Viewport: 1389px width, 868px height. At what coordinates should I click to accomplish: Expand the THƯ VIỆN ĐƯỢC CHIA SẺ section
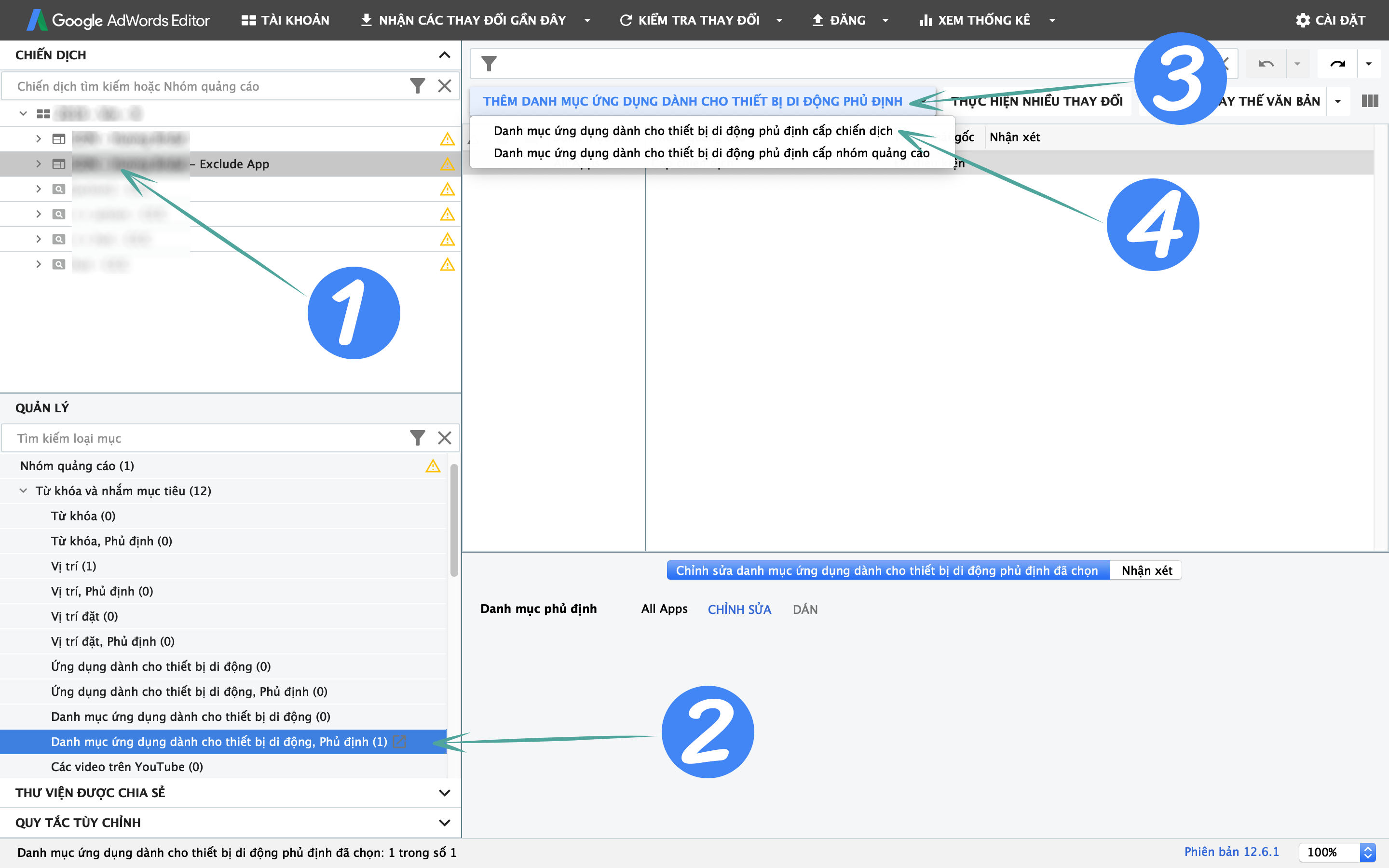444,793
